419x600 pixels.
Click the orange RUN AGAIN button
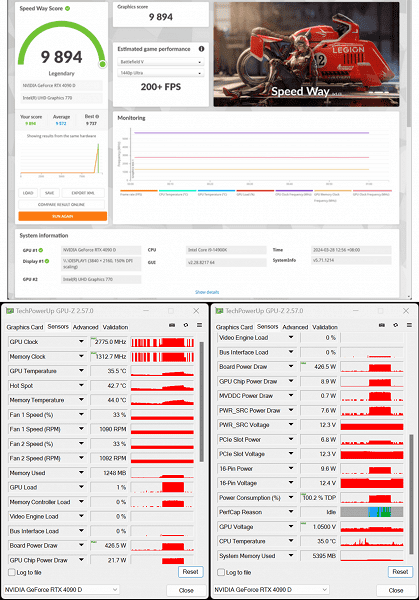(x=62, y=216)
